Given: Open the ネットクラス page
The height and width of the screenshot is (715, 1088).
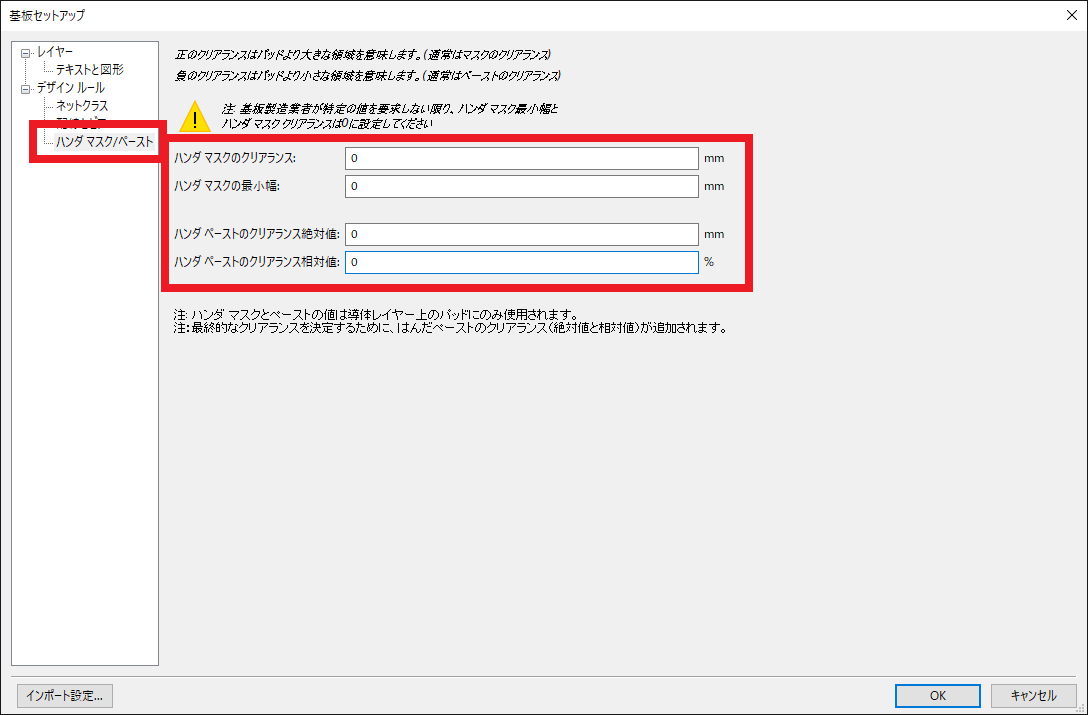Looking at the screenshot, I should point(82,105).
